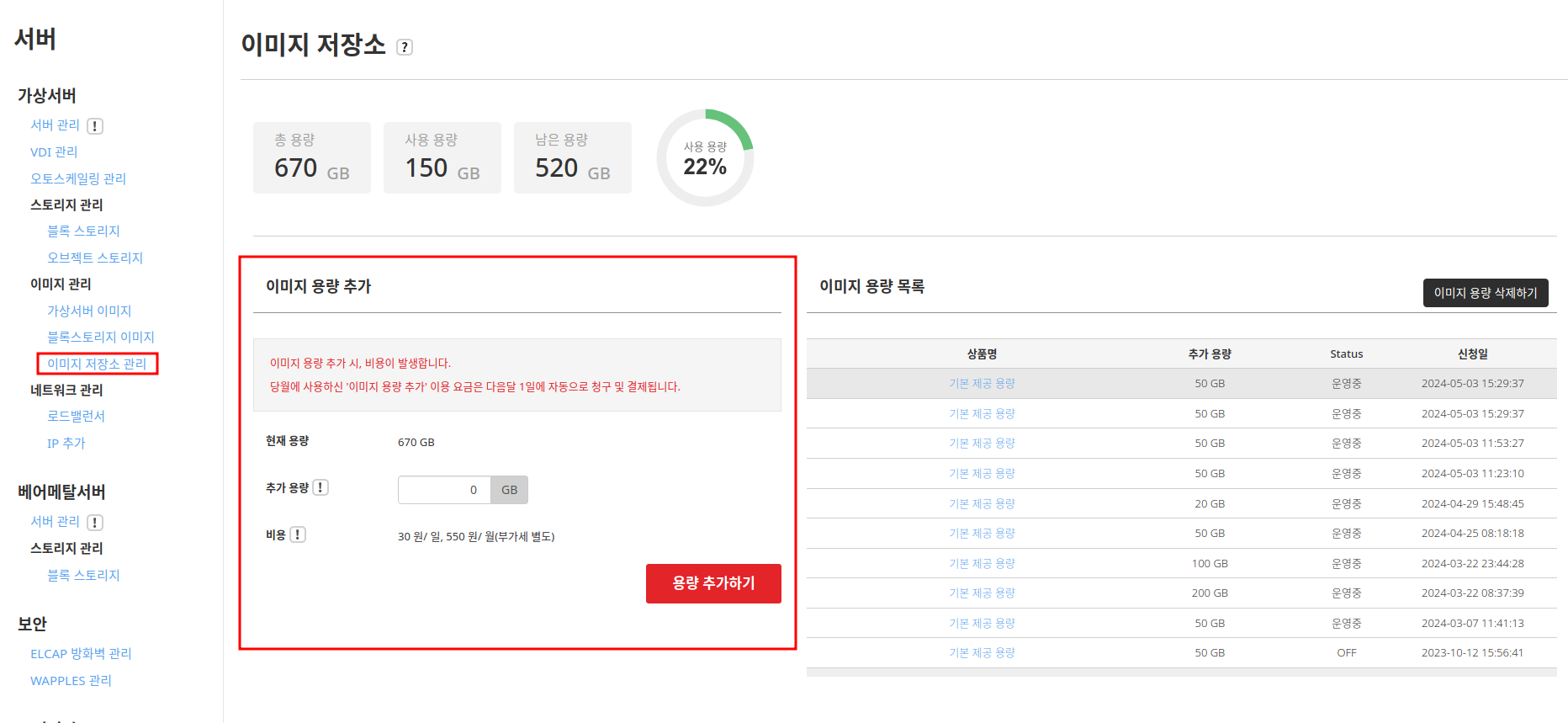Open 오브젝트 스토리지 menu item
1568x723 pixels.
tap(95, 258)
